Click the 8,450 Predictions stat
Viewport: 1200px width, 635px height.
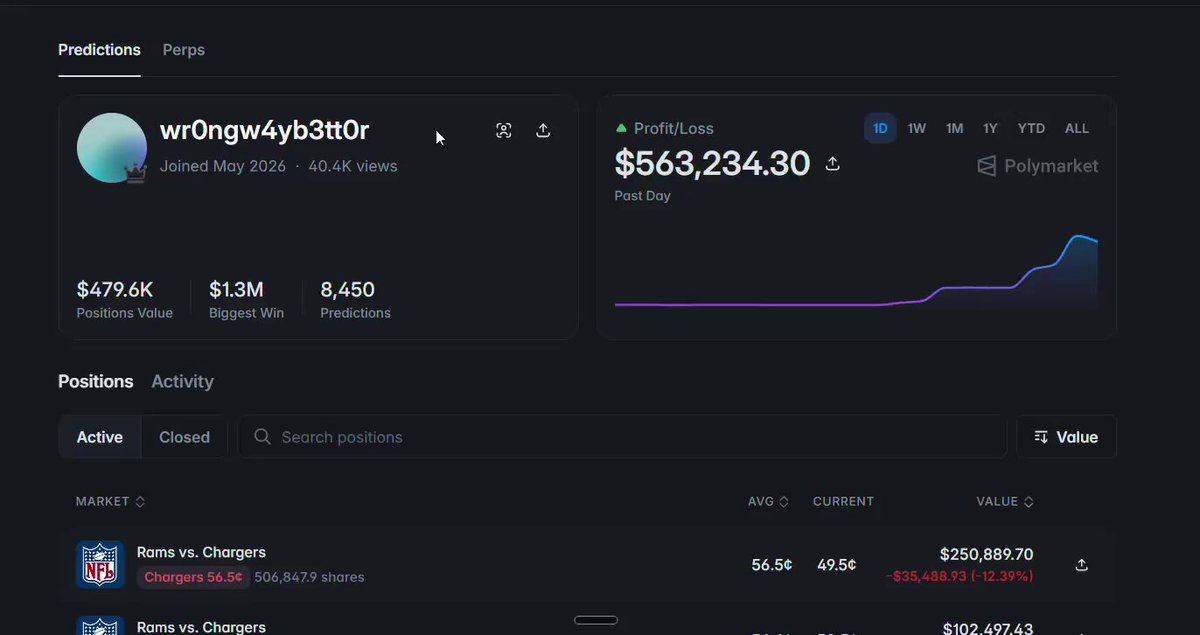point(355,300)
